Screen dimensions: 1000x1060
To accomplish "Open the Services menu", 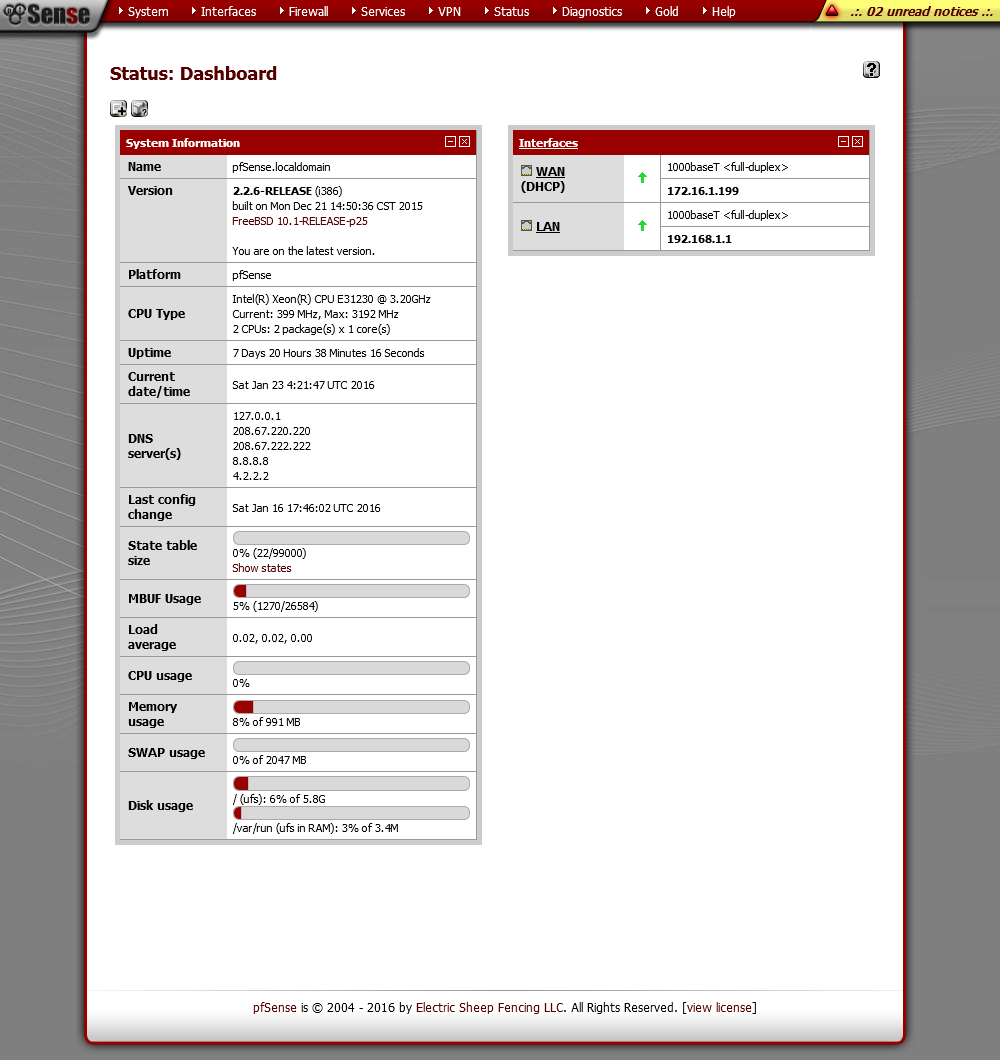I will 378,11.
